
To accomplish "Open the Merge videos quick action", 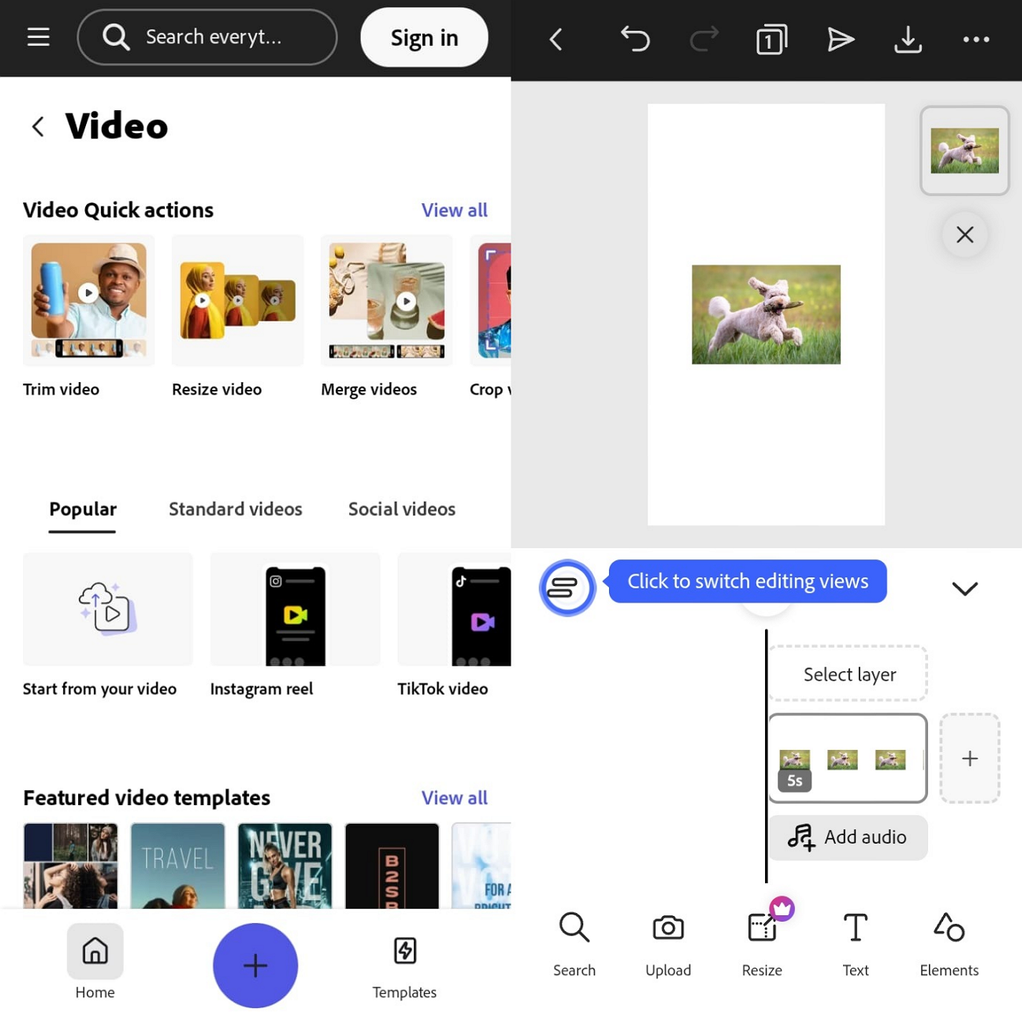I will (386, 317).
